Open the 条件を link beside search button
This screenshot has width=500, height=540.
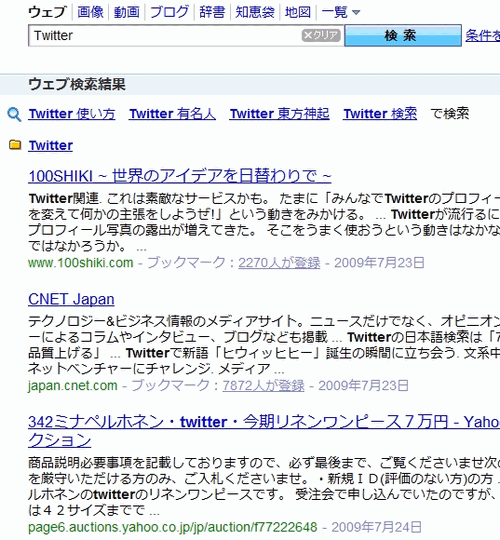pos(482,35)
